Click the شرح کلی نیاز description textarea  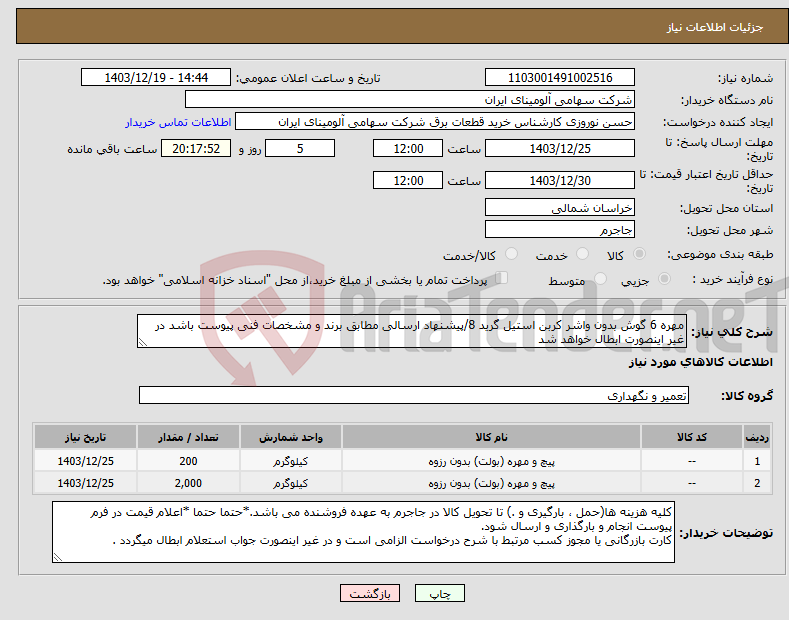pos(412,331)
